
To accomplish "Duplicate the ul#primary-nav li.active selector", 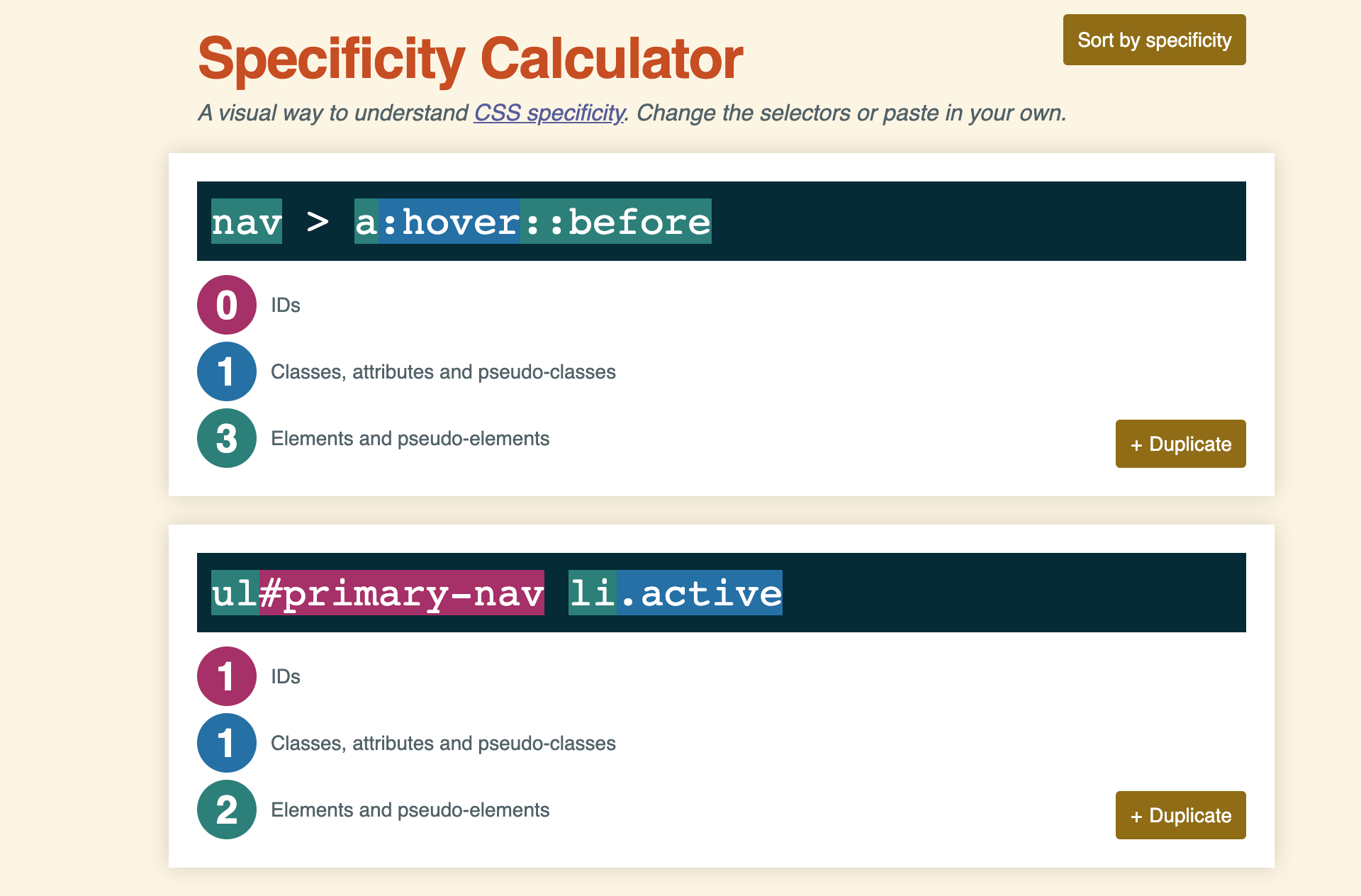I will 1180,815.
